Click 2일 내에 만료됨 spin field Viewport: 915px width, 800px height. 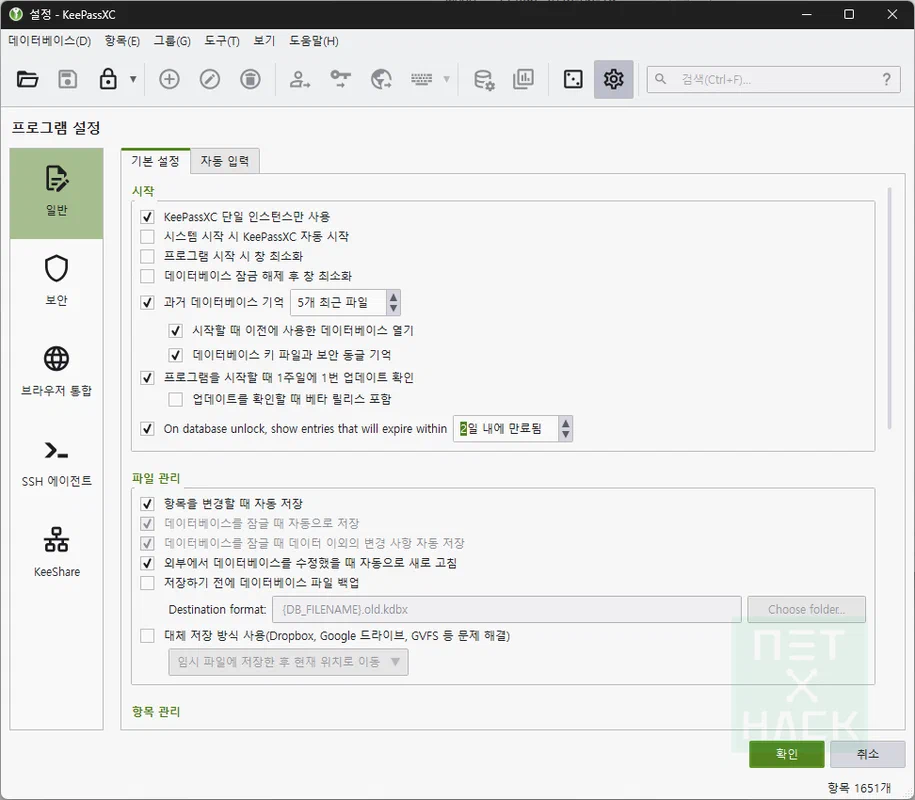click(506, 429)
